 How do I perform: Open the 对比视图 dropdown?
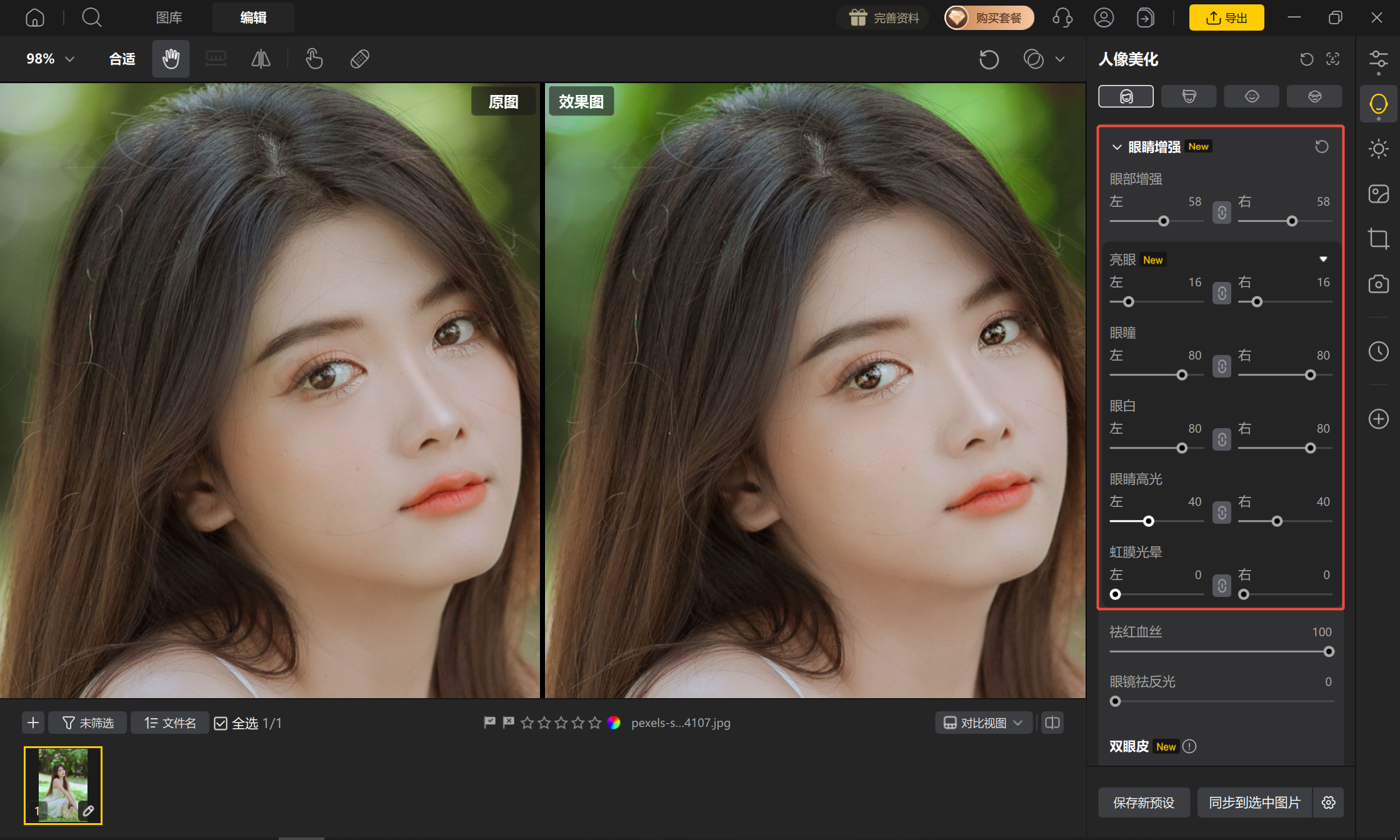pyautogui.click(x=983, y=723)
